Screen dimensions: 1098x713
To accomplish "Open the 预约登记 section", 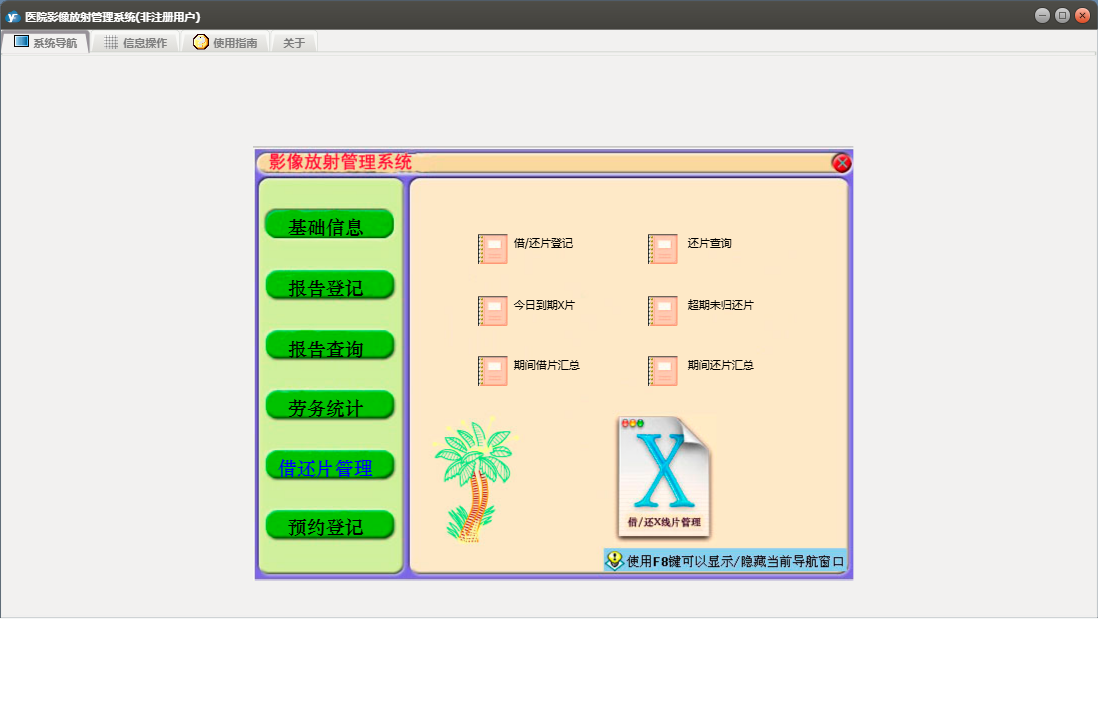I will pyautogui.click(x=329, y=526).
